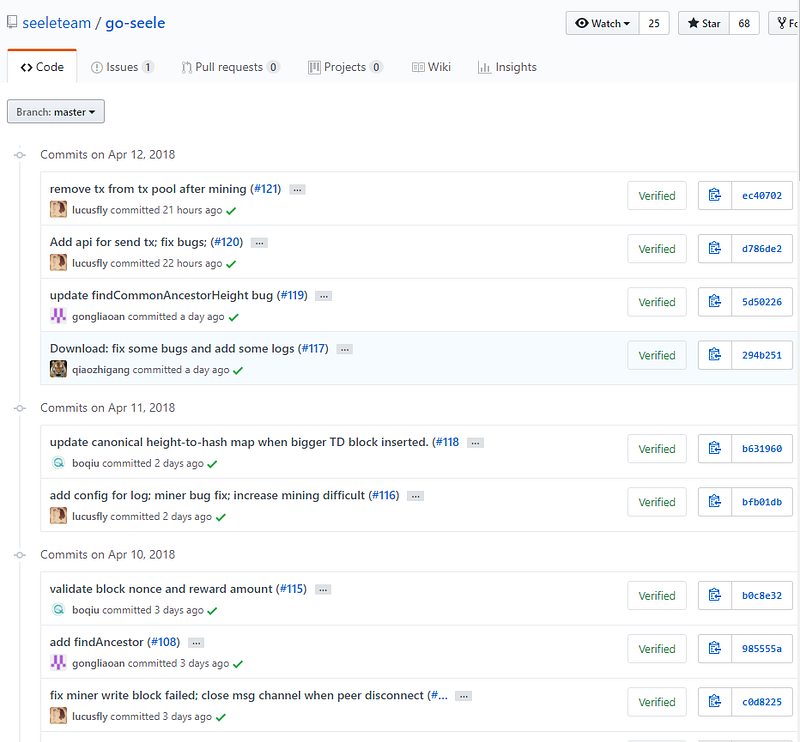800x742 pixels.
Task: Copy full SHA for commit 5d50226
Action: coord(714,302)
